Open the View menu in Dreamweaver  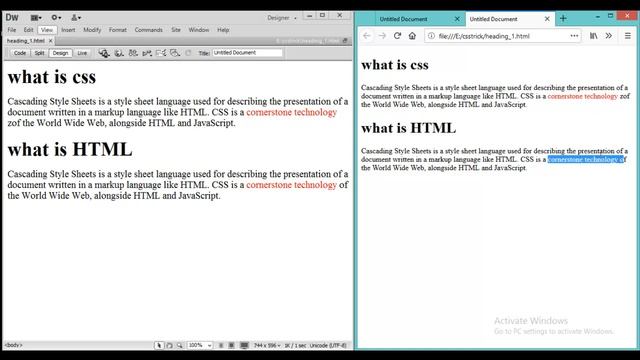(x=47, y=30)
